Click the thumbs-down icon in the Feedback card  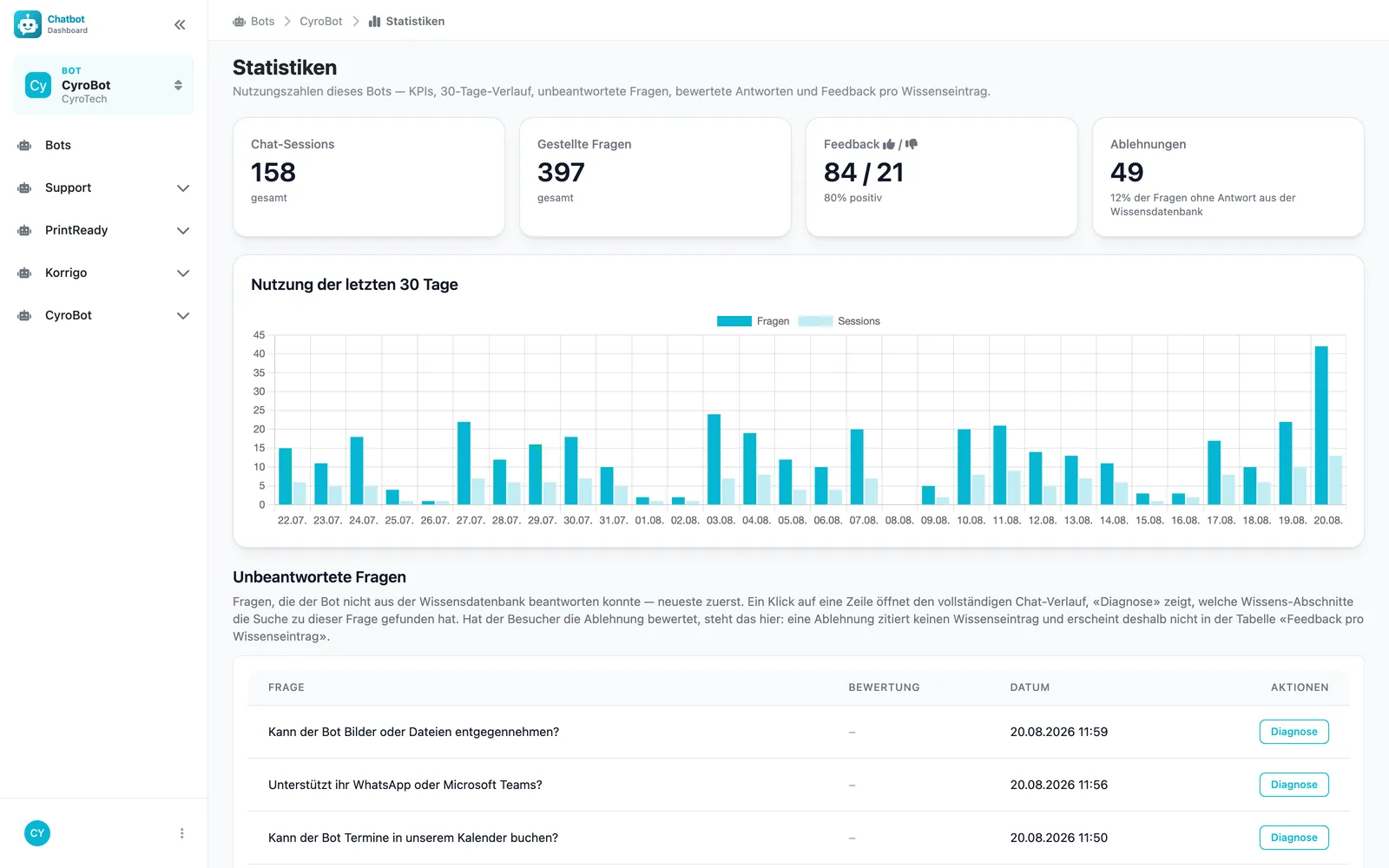pos(912,144)
